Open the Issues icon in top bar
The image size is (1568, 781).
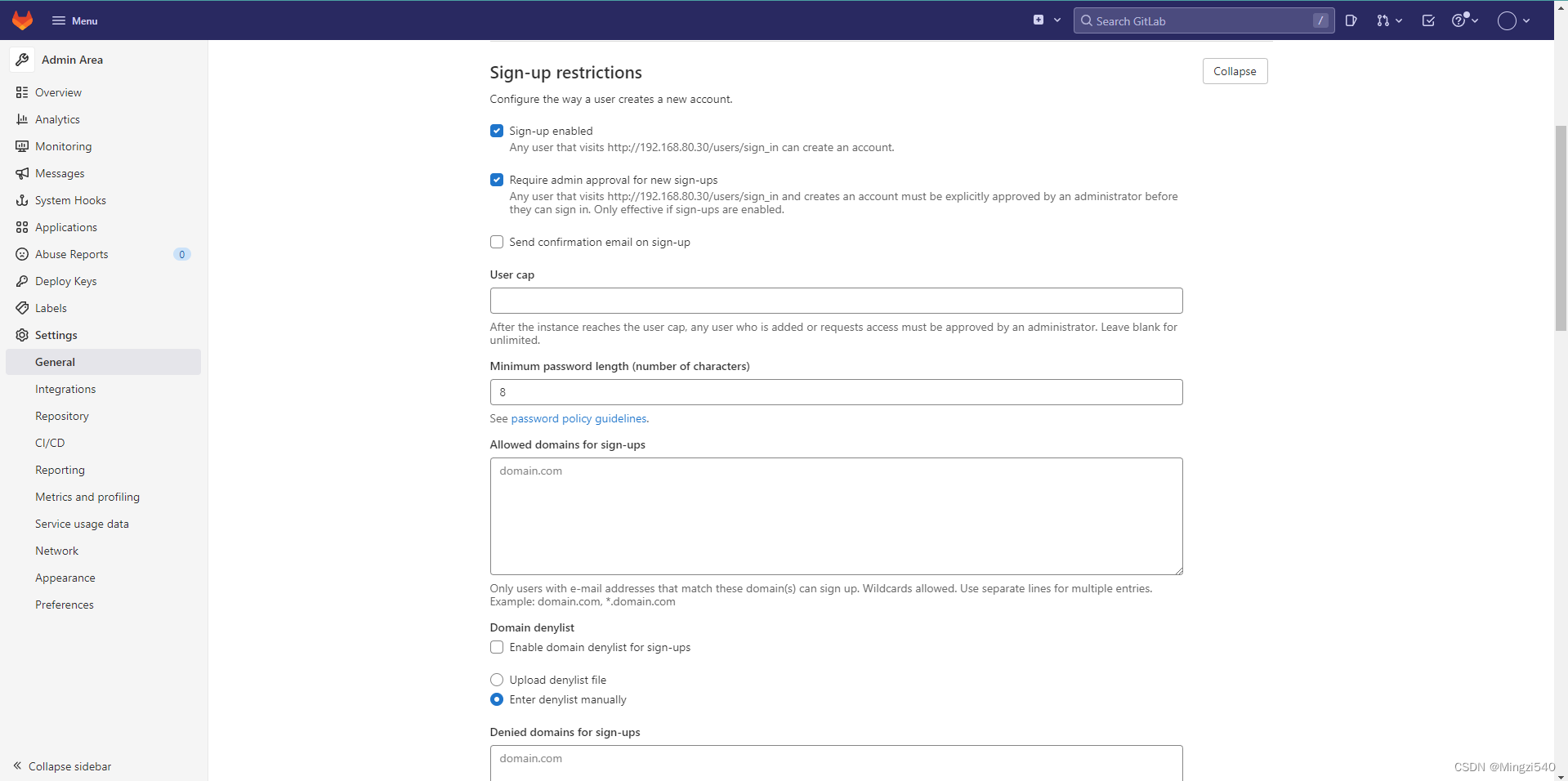pyautogui.click(x=1351, y=20)
